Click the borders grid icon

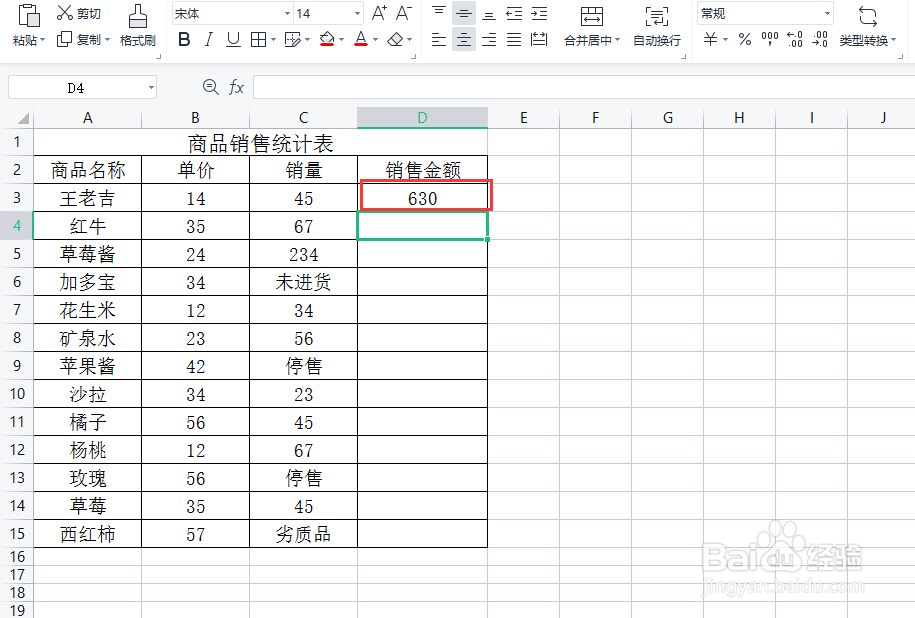click(258, 38)
